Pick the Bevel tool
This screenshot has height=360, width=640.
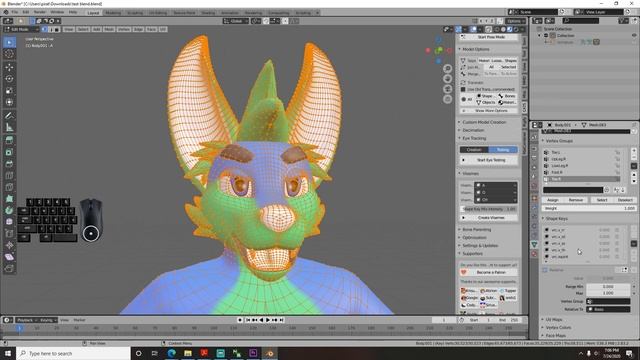point(9,164)
